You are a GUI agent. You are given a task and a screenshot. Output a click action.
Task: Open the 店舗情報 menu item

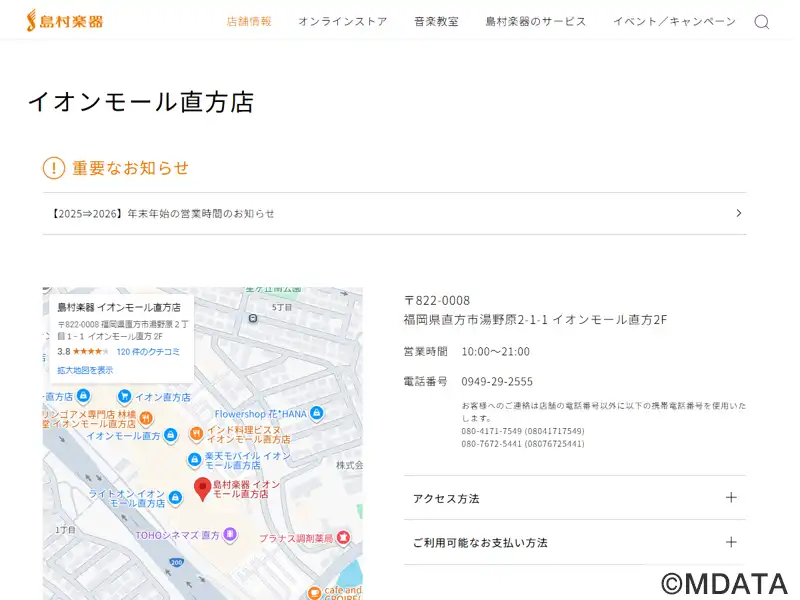pyautogui.click(x=249, y=21)
